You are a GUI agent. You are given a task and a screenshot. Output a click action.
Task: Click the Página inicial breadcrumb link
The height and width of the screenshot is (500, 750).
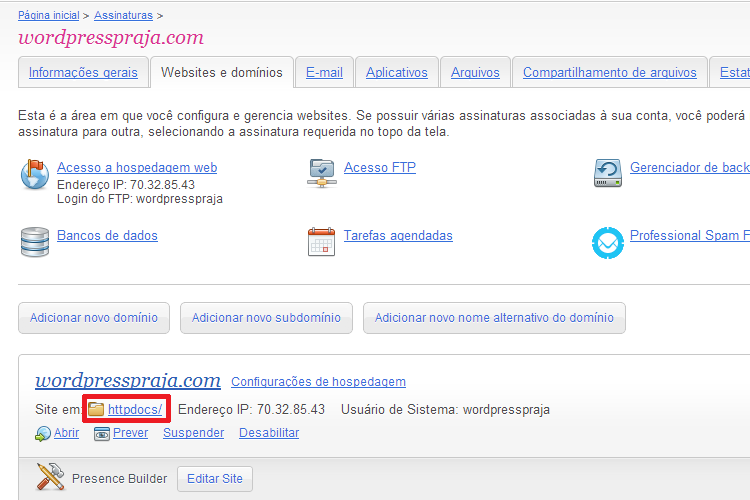pyautogui.click(x=49, y=15)
